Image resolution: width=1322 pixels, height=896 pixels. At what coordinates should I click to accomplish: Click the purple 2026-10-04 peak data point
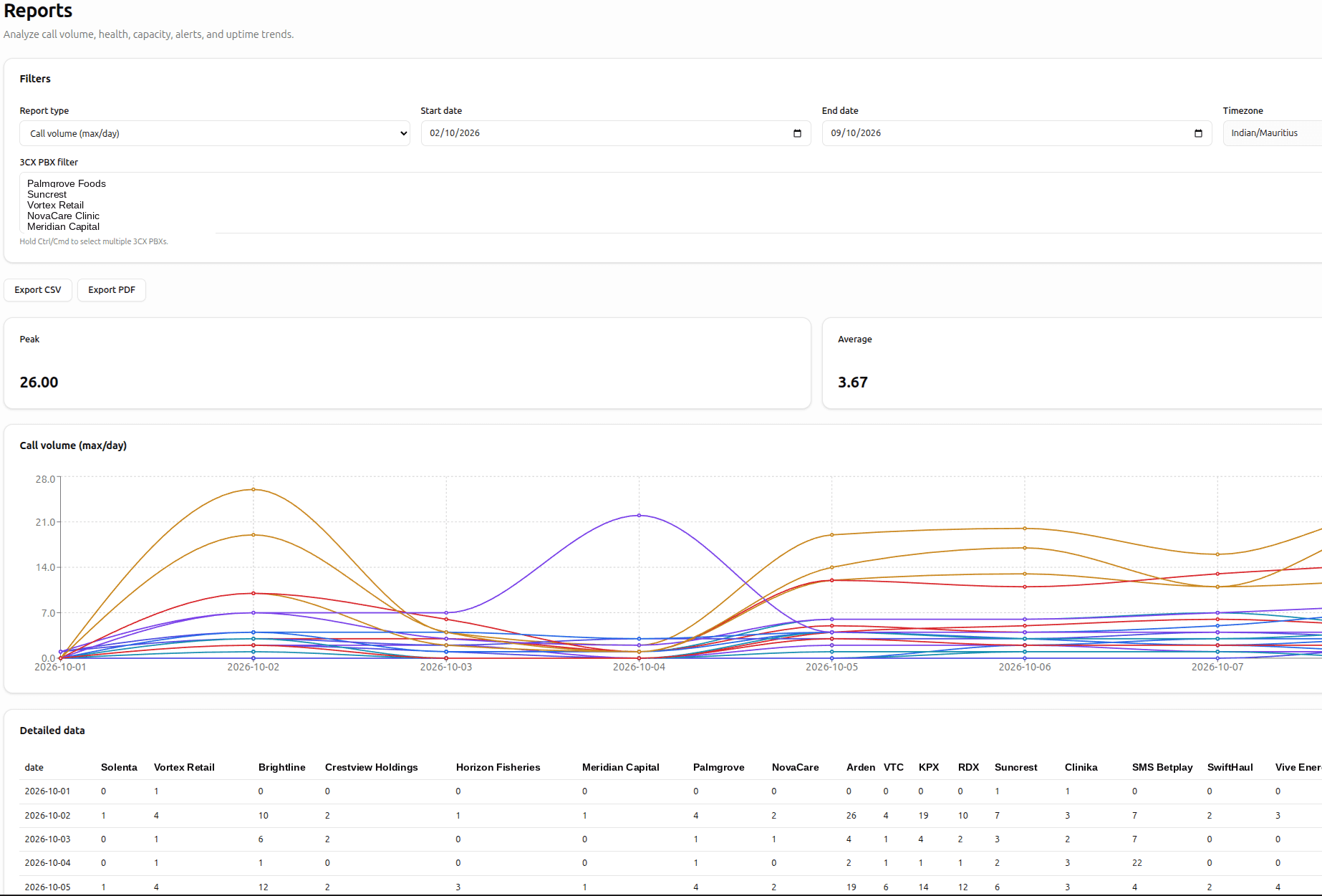click(x=640, y=516)
